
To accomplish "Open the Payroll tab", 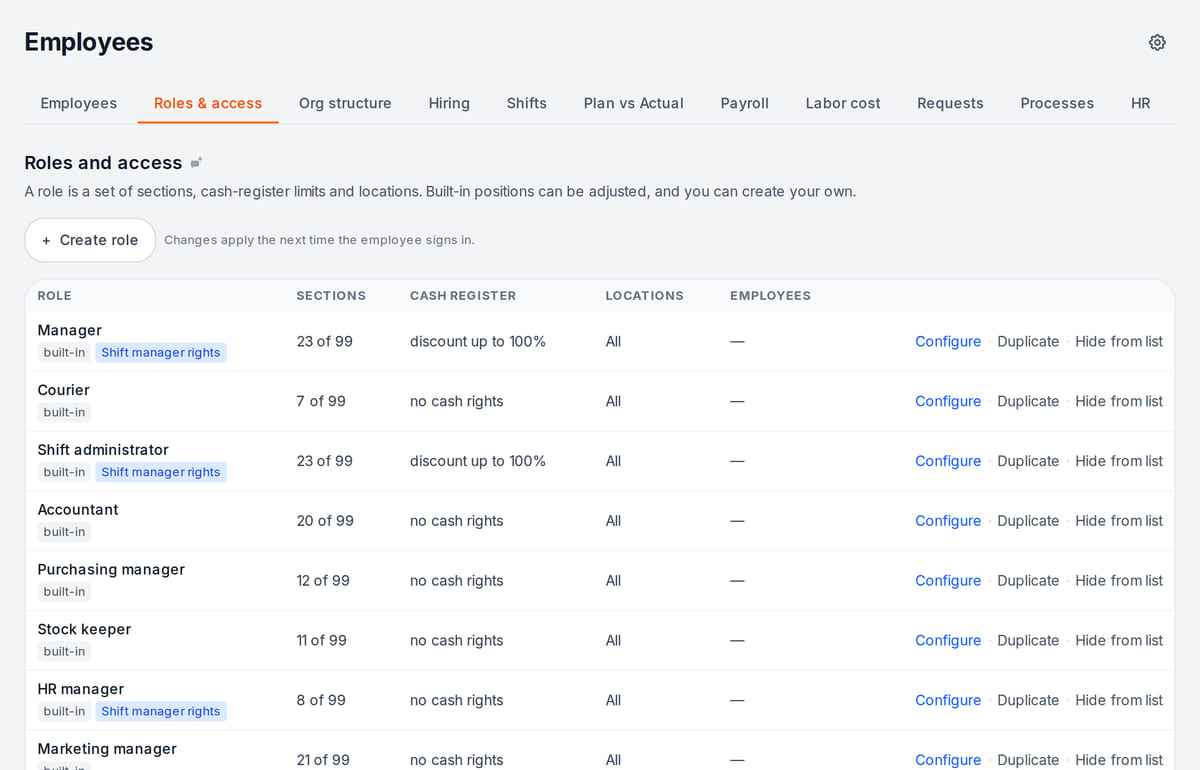I will [745, 103].
